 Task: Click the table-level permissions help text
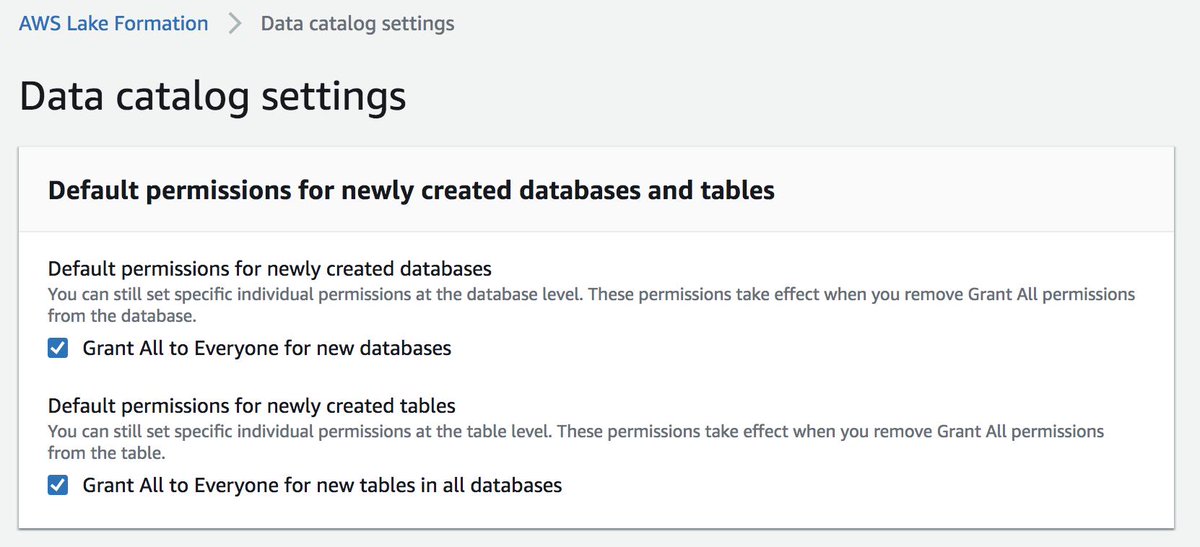[x=575, y=432]
